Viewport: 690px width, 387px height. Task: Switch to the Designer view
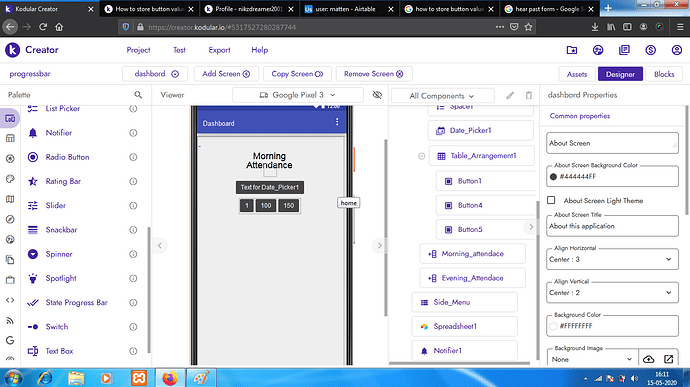click(620, 74)
